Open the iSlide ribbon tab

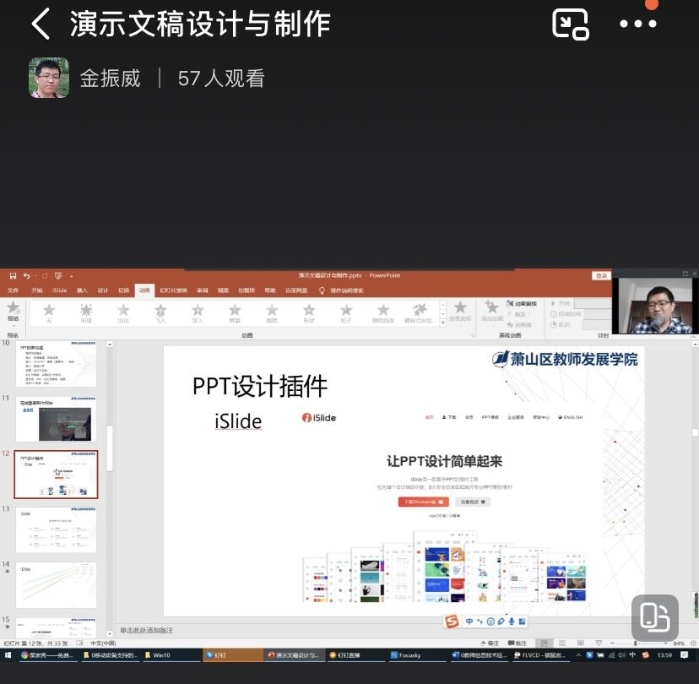tap(59, 290)
